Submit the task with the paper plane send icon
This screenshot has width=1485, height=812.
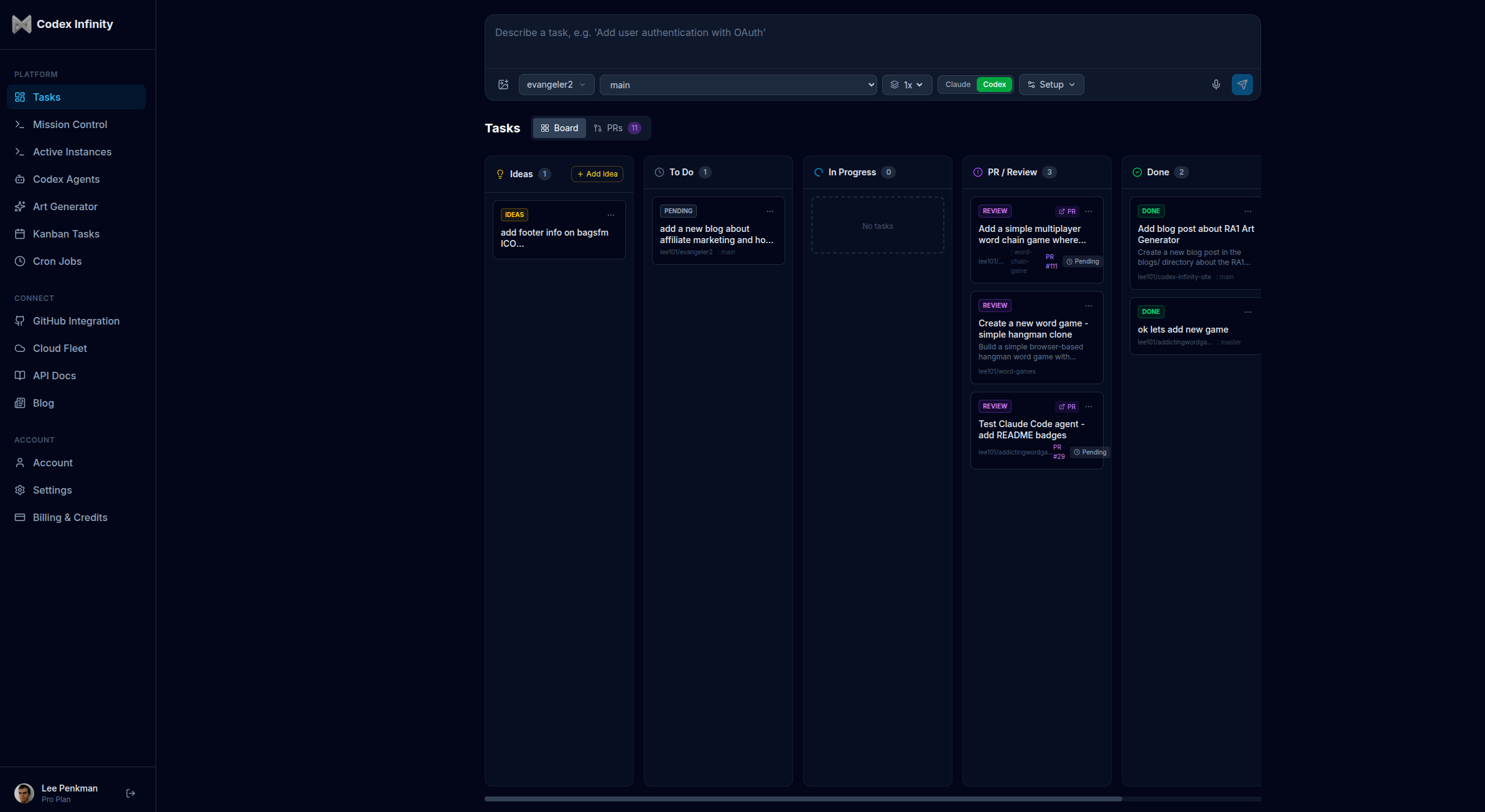pyautogui.click(x=1242, y=85)
